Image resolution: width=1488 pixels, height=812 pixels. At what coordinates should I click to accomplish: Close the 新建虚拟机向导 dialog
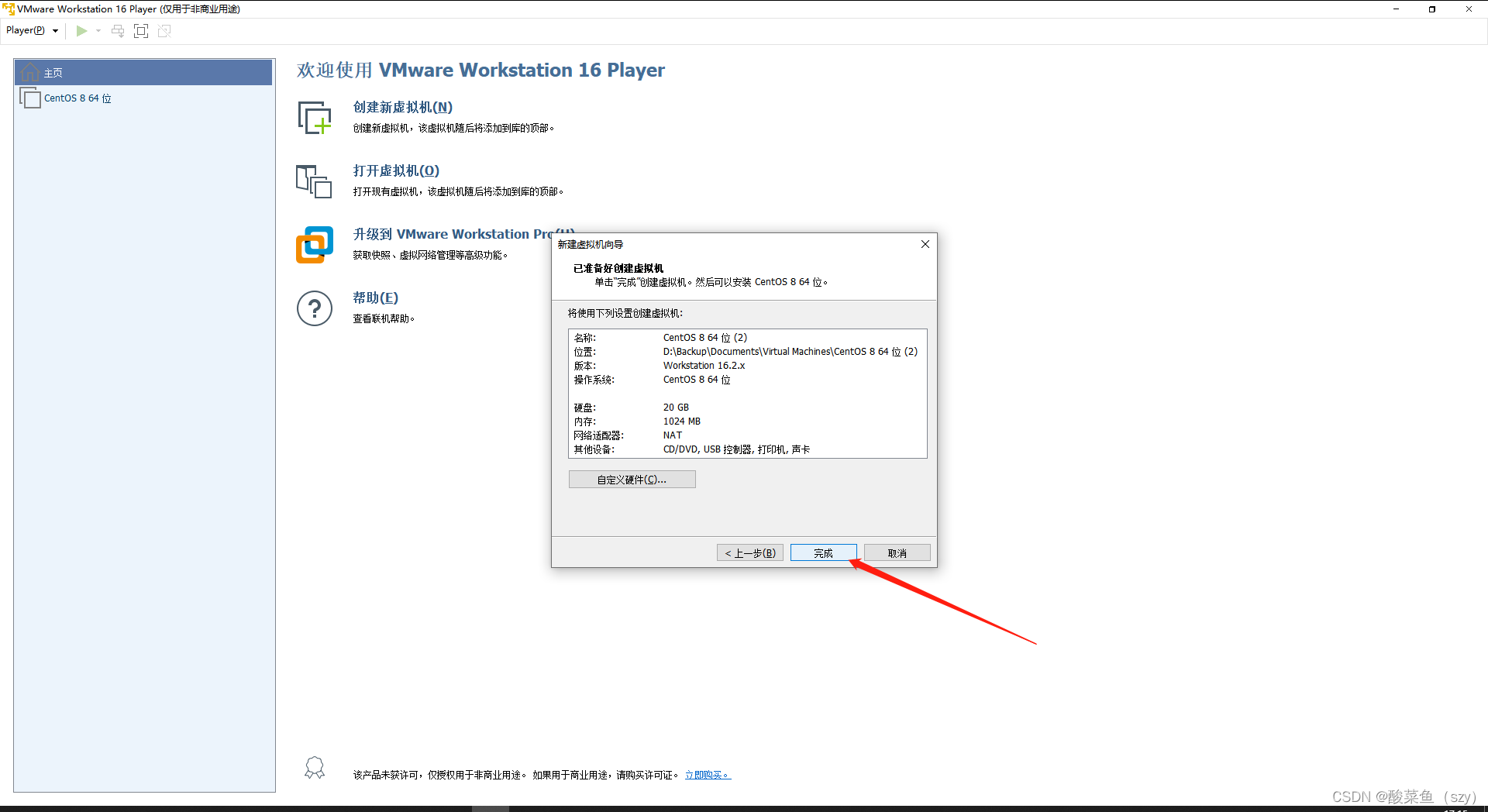click(925, 244)
